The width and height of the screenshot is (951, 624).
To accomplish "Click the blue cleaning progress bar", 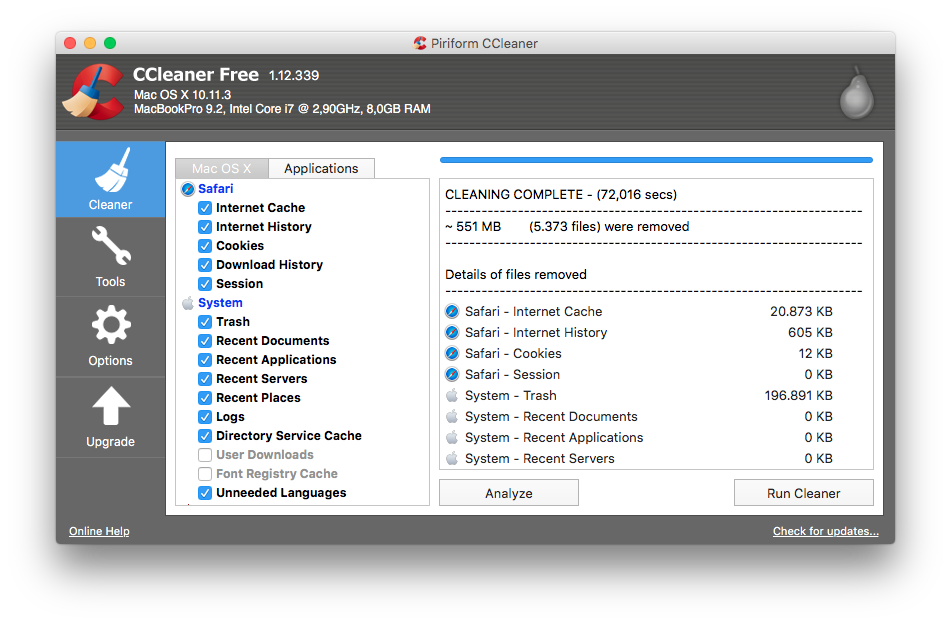I will pyautogui.click(x=656, y=160).
